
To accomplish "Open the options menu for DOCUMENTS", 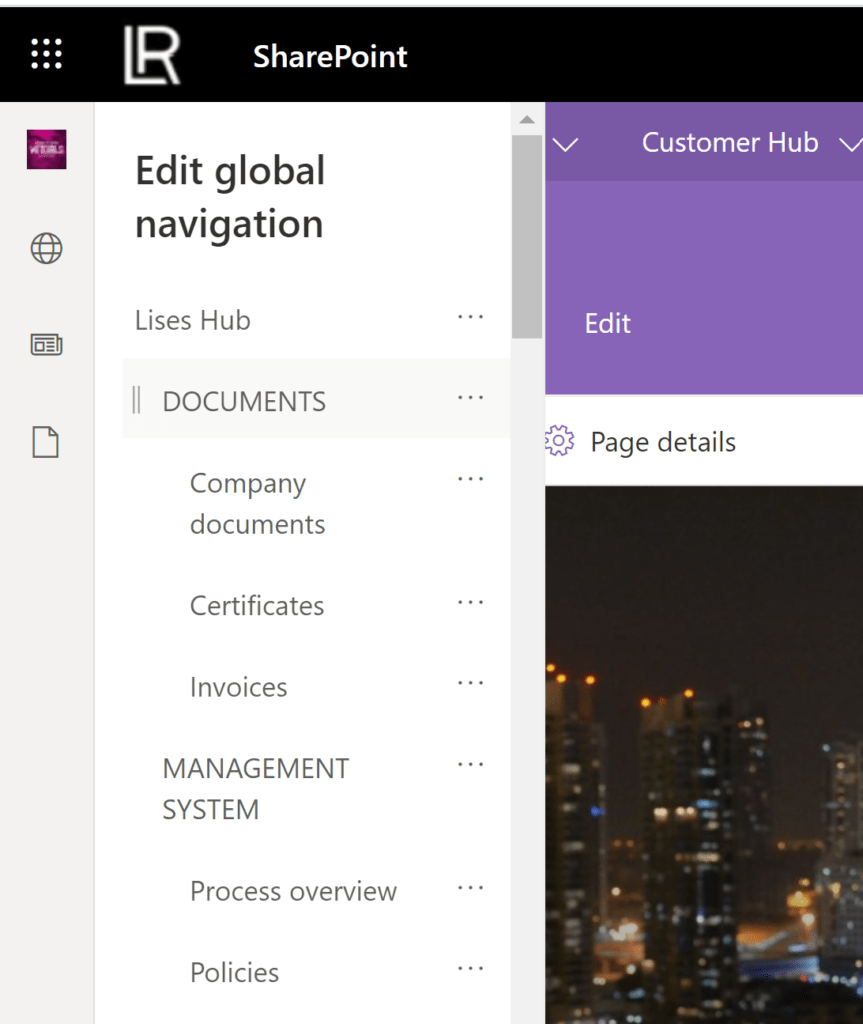I will 470,397.
